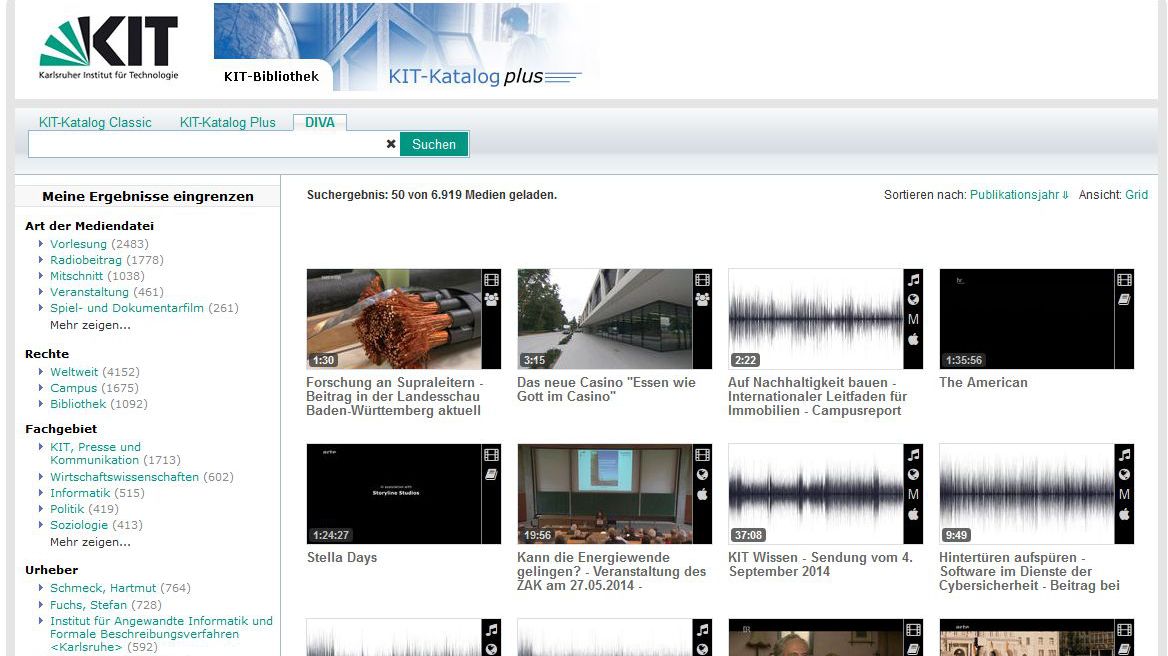
Task: Select the DIVA tab
Action: (320, 122)
